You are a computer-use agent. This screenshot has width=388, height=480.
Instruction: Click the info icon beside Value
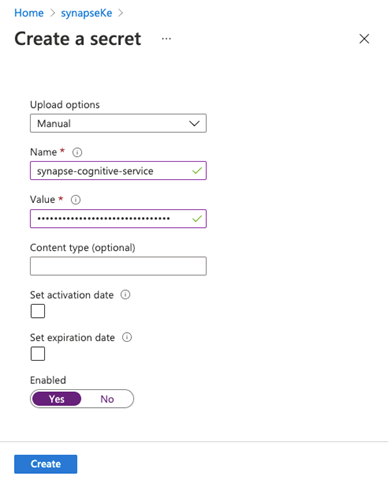(x=76, y=200)
